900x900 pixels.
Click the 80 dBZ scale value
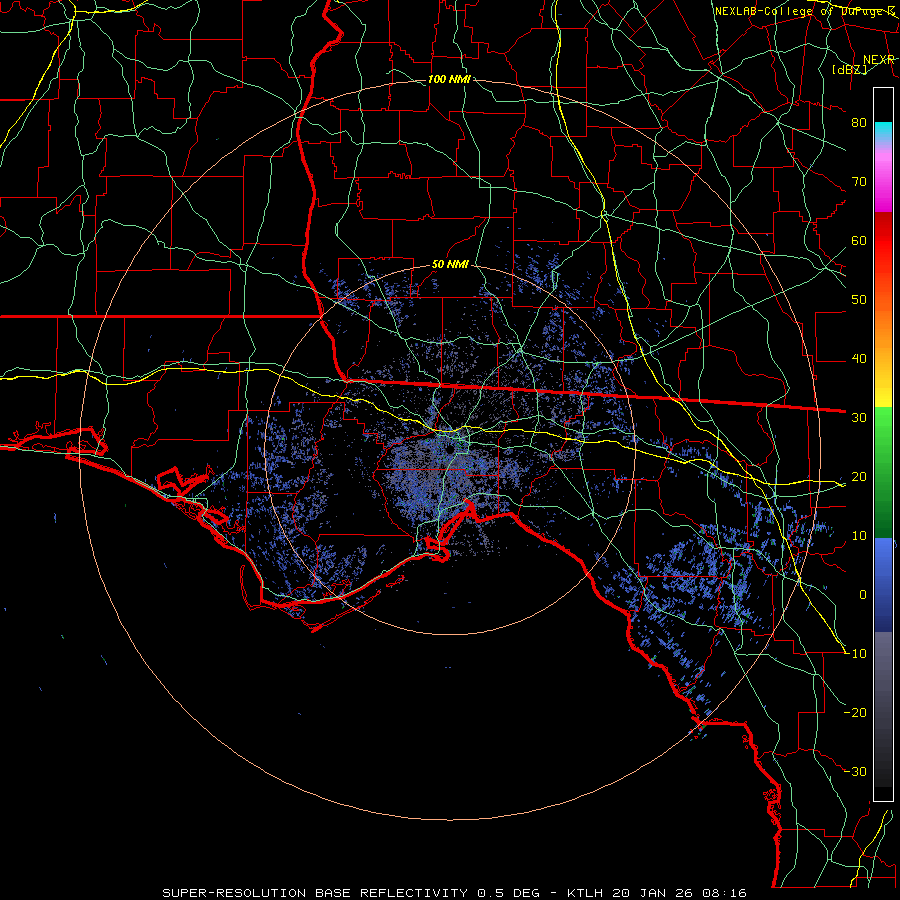(x=859, y=123)
